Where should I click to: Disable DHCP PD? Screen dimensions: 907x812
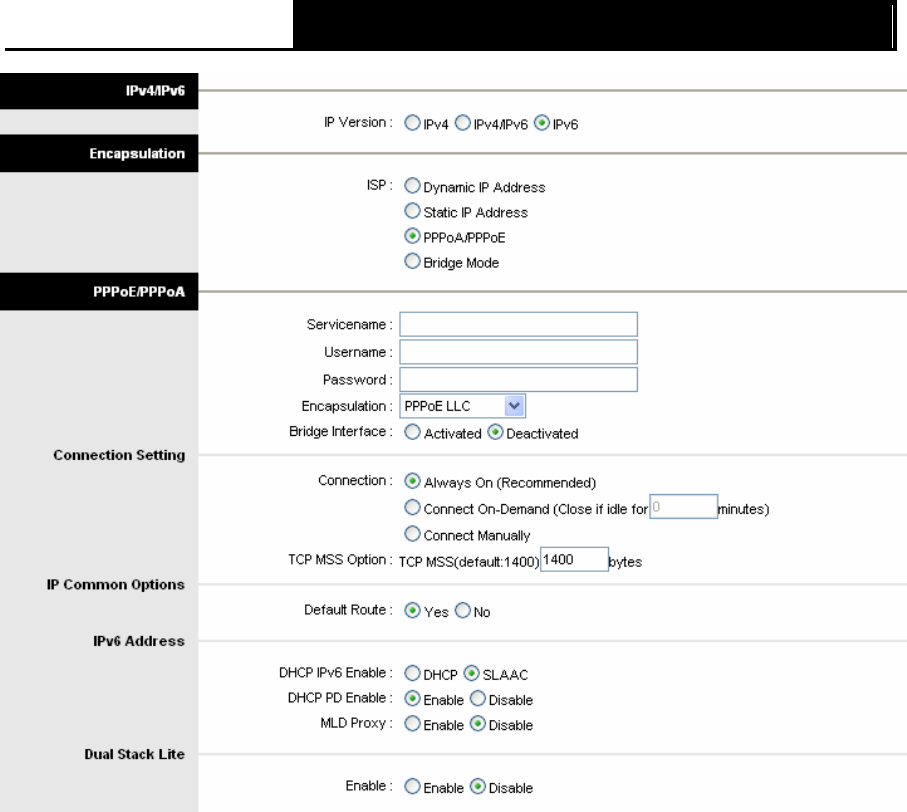pyautogui.click(x=477, y=699)
